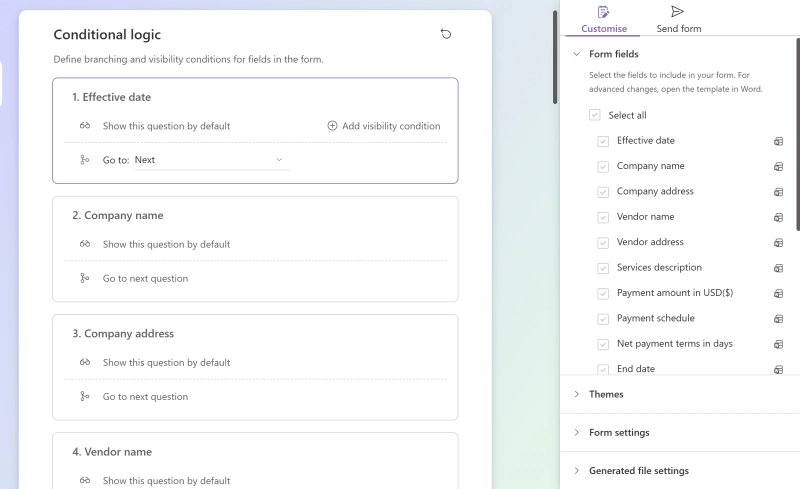800x489 pixels.
Task: Click the '1. Effective date' heading
Action: pos(111,97)
